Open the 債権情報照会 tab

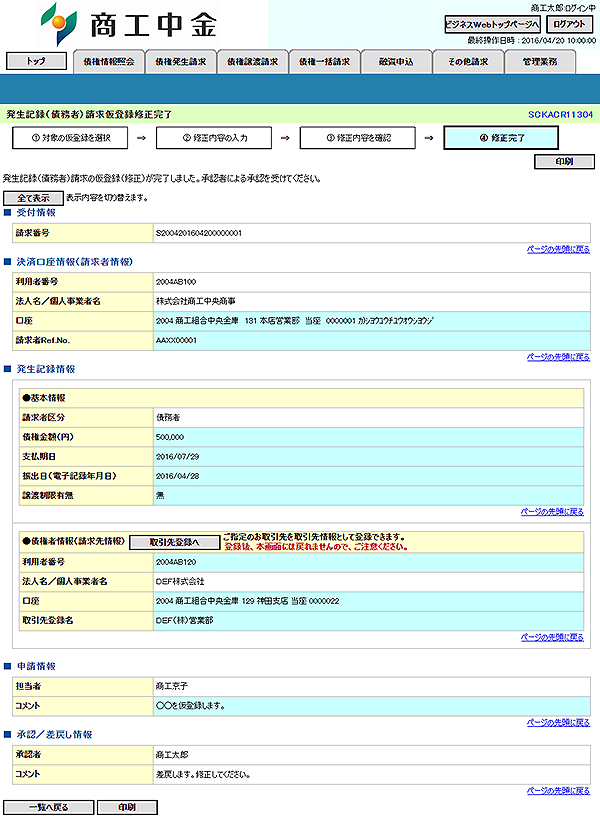tap(109, 62)
